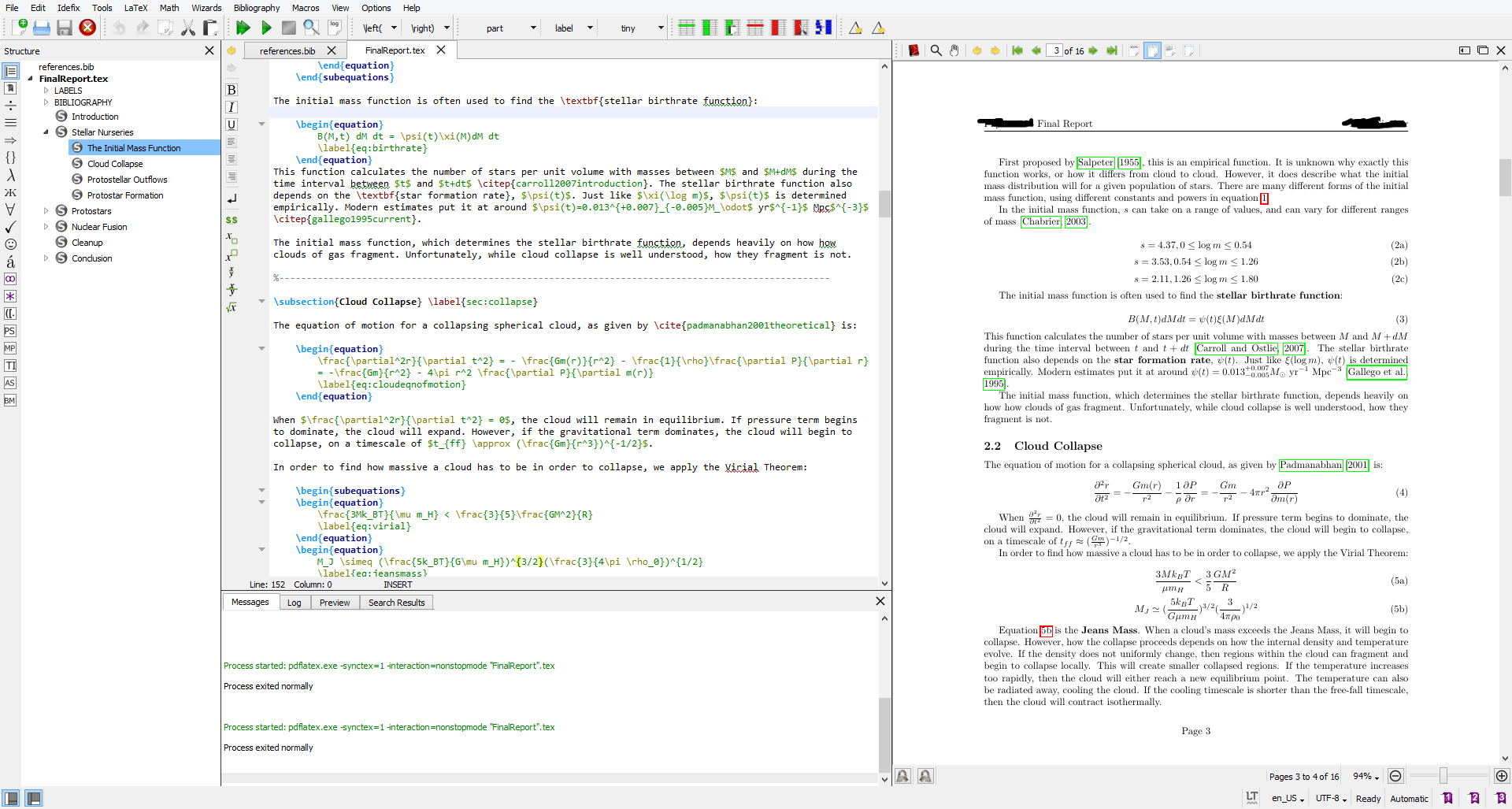This screenshot has height=809, width=1512.
Task: Insert inline math $$ icon
Action: click(232, 220)
